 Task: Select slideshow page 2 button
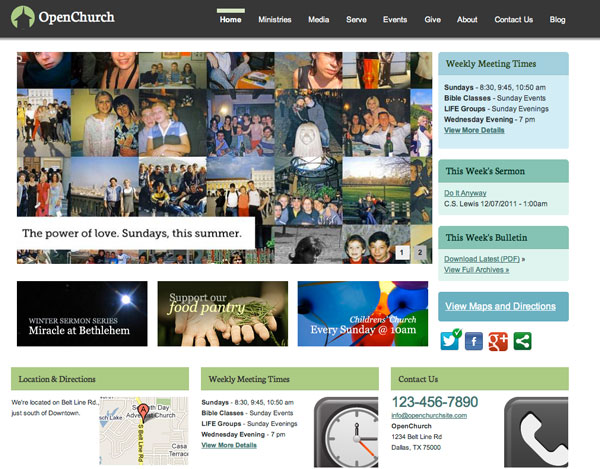tap(420, 252)
